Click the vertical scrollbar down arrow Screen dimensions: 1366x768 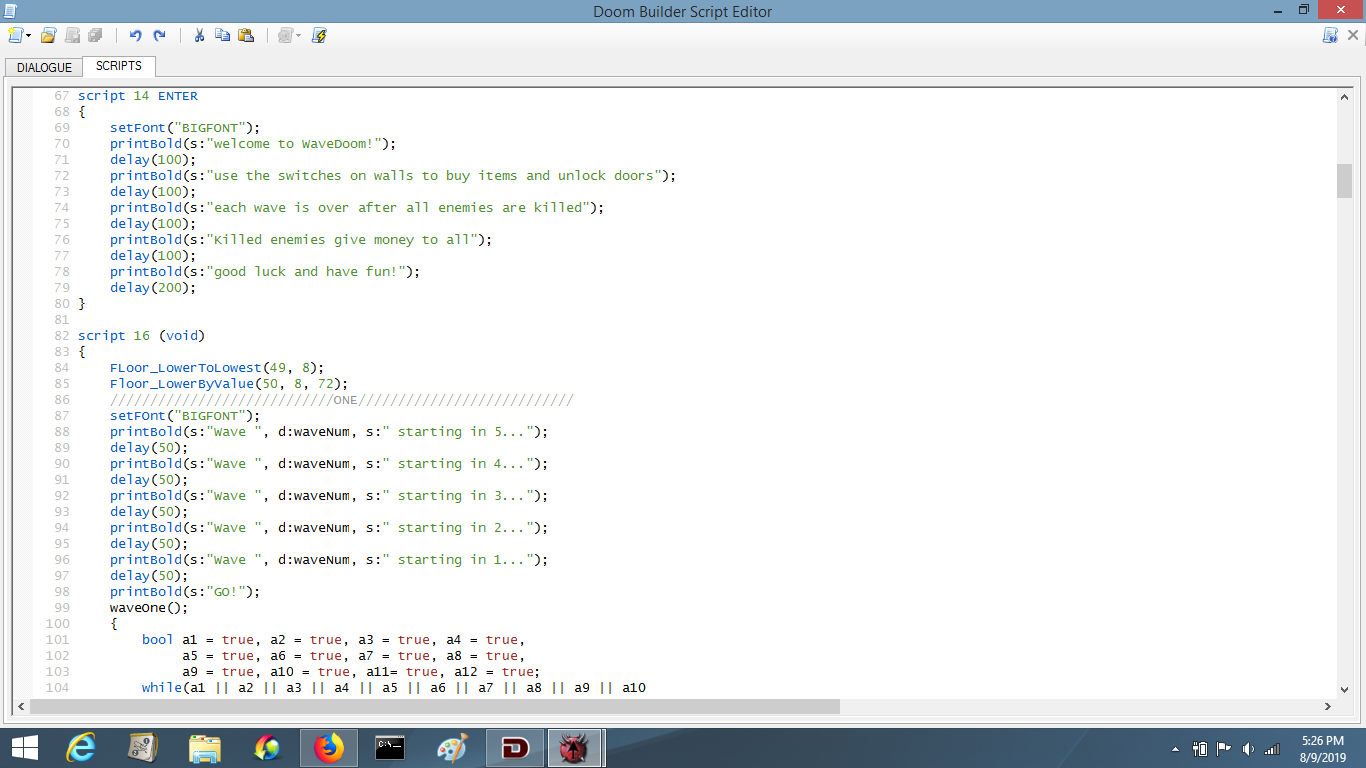tap(1344, 688)
